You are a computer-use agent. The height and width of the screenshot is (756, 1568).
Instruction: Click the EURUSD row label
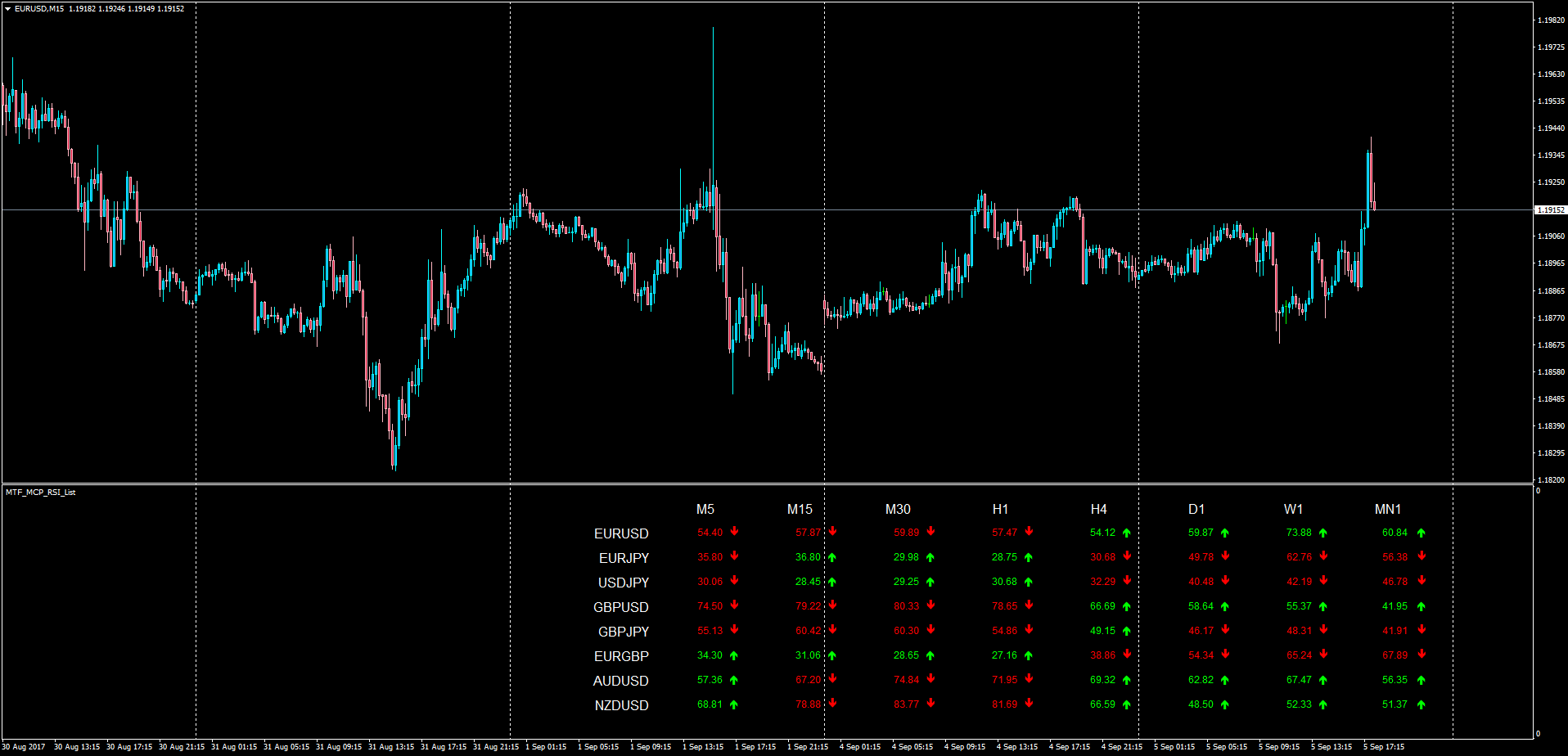click(621, 533)
